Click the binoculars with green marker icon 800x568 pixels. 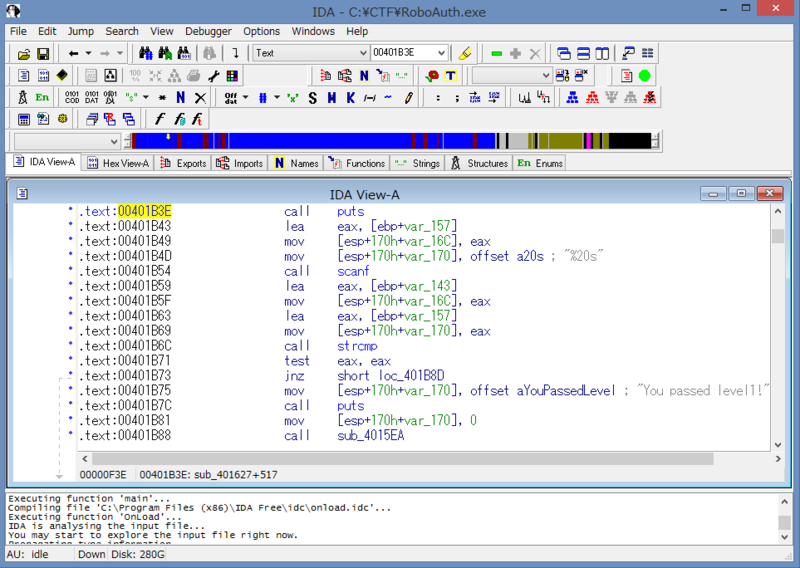(x=165, y=53)
